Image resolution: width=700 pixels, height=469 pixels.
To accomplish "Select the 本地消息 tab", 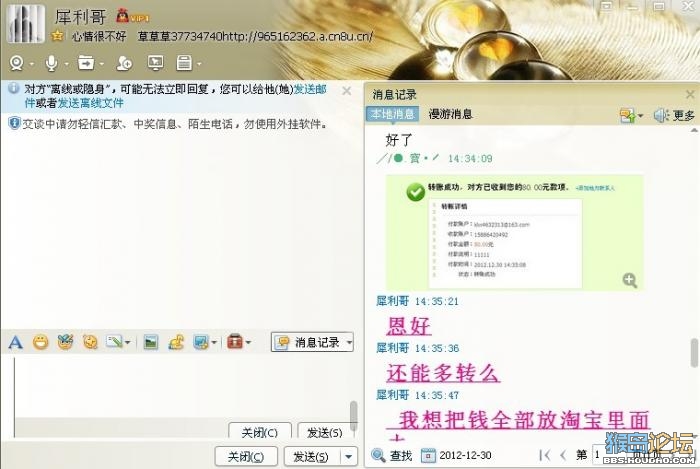I will tap(392, 114).
